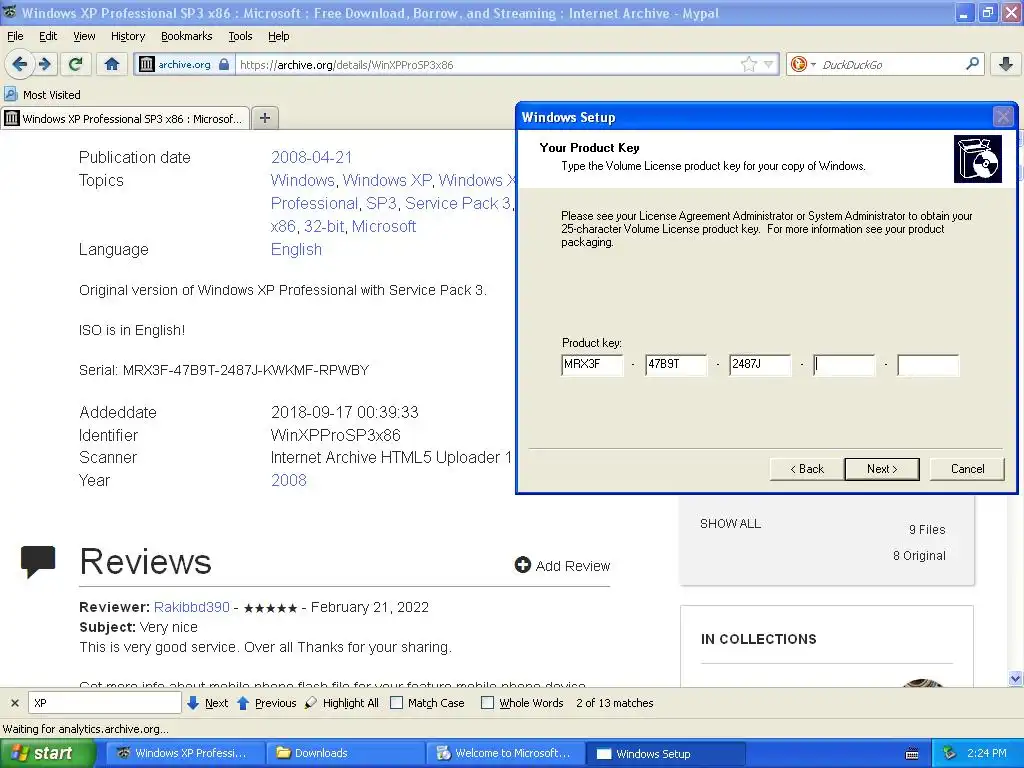1024x768 pixels.
Task: Click SHOW ALL in the download options
Action: coord(730,524)
